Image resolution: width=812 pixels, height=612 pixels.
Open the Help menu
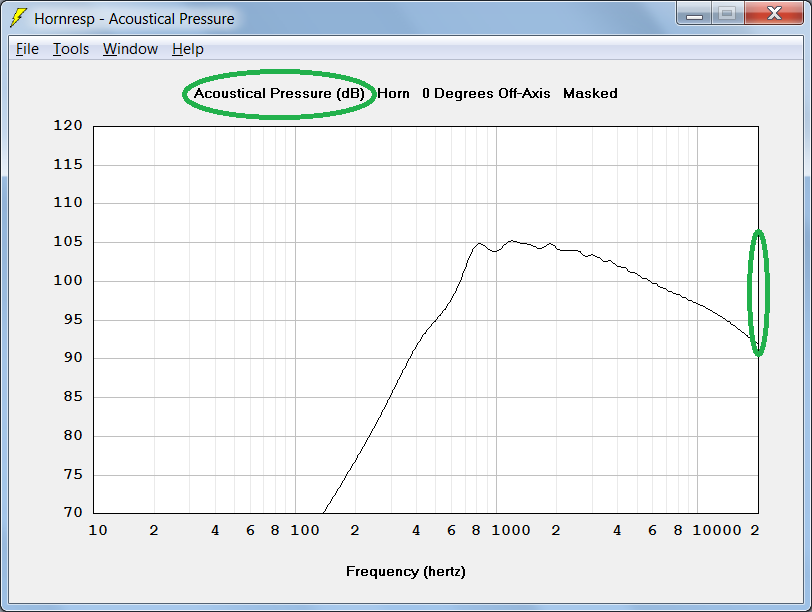pyautogui.click(x=188, y=49)
